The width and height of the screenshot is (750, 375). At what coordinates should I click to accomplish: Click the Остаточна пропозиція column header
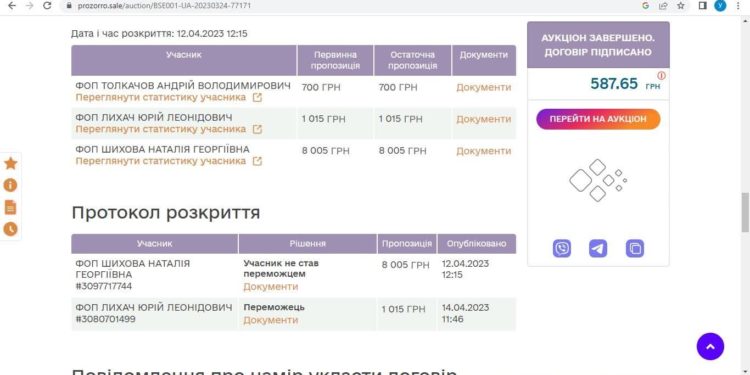pos(412,60)
